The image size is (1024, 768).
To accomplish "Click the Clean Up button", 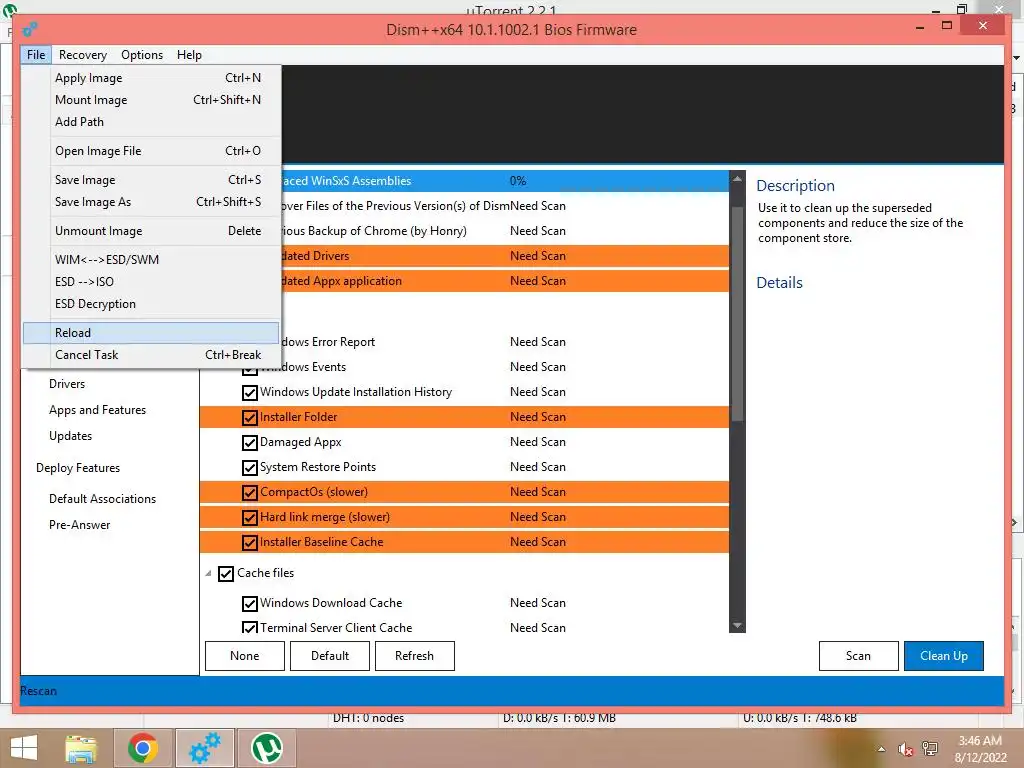I will 944,656.
